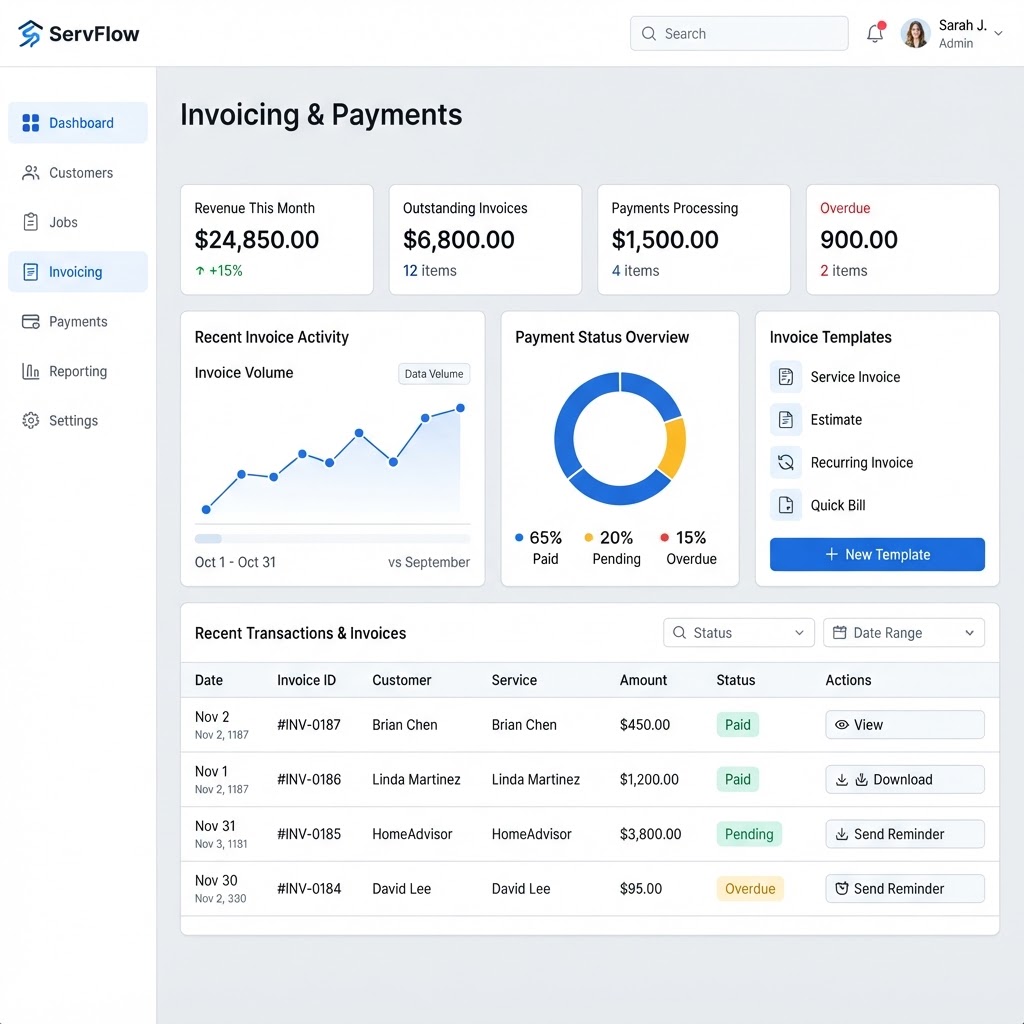Click the Recurring Invoice icon
Viewport: 1024px width, 1024px height.
(786, 462)
